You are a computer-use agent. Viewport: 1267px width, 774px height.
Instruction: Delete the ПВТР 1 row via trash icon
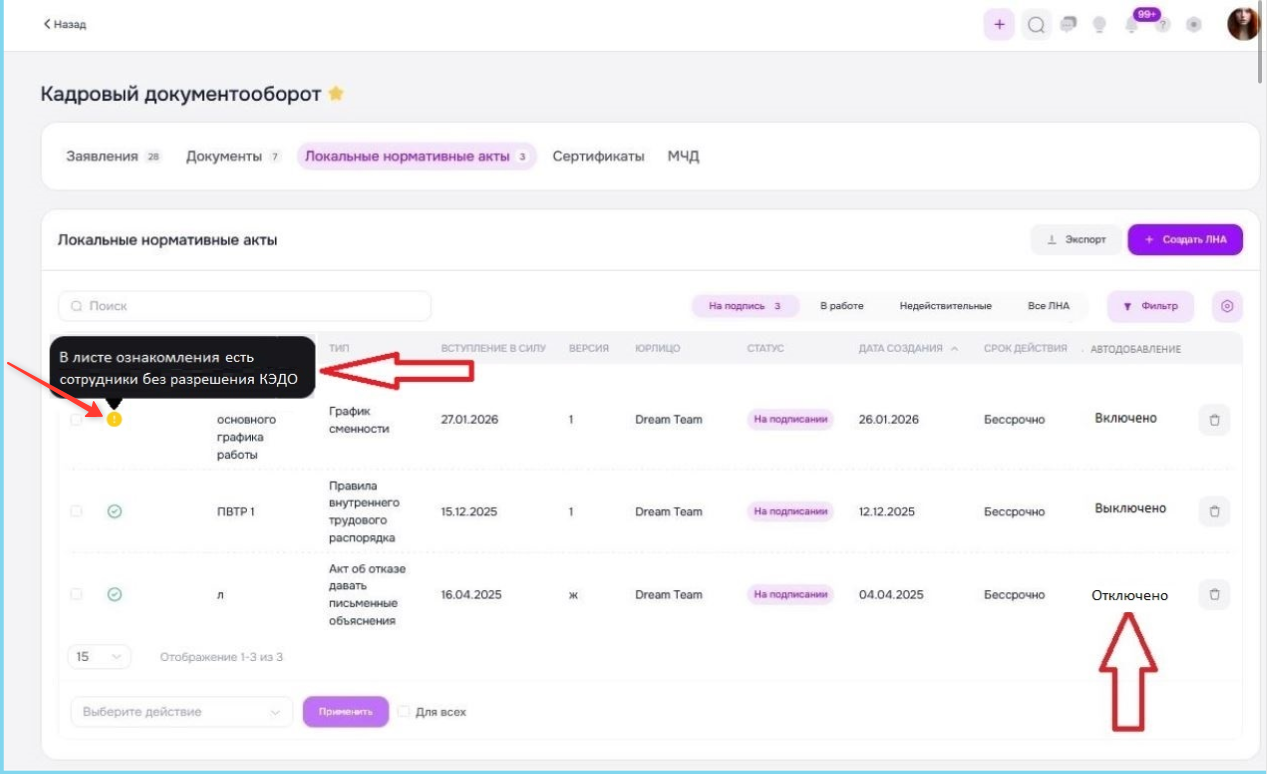point(1214,511)
